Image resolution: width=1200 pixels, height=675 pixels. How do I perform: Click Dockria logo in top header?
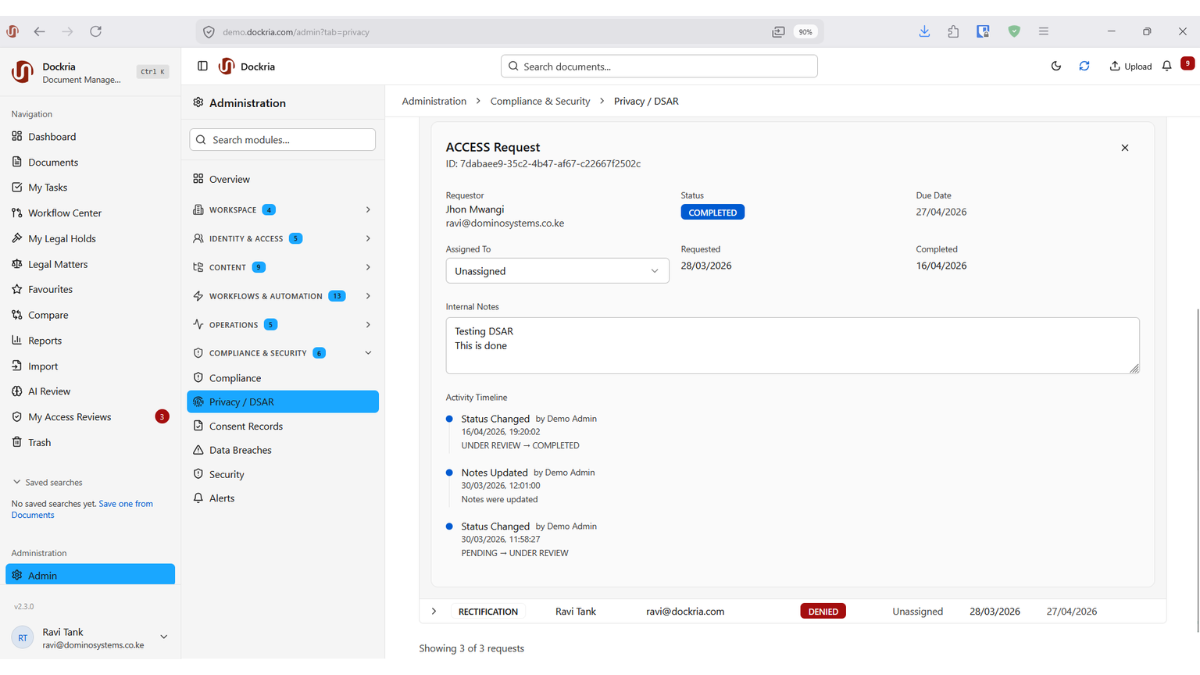click(226, 66)
